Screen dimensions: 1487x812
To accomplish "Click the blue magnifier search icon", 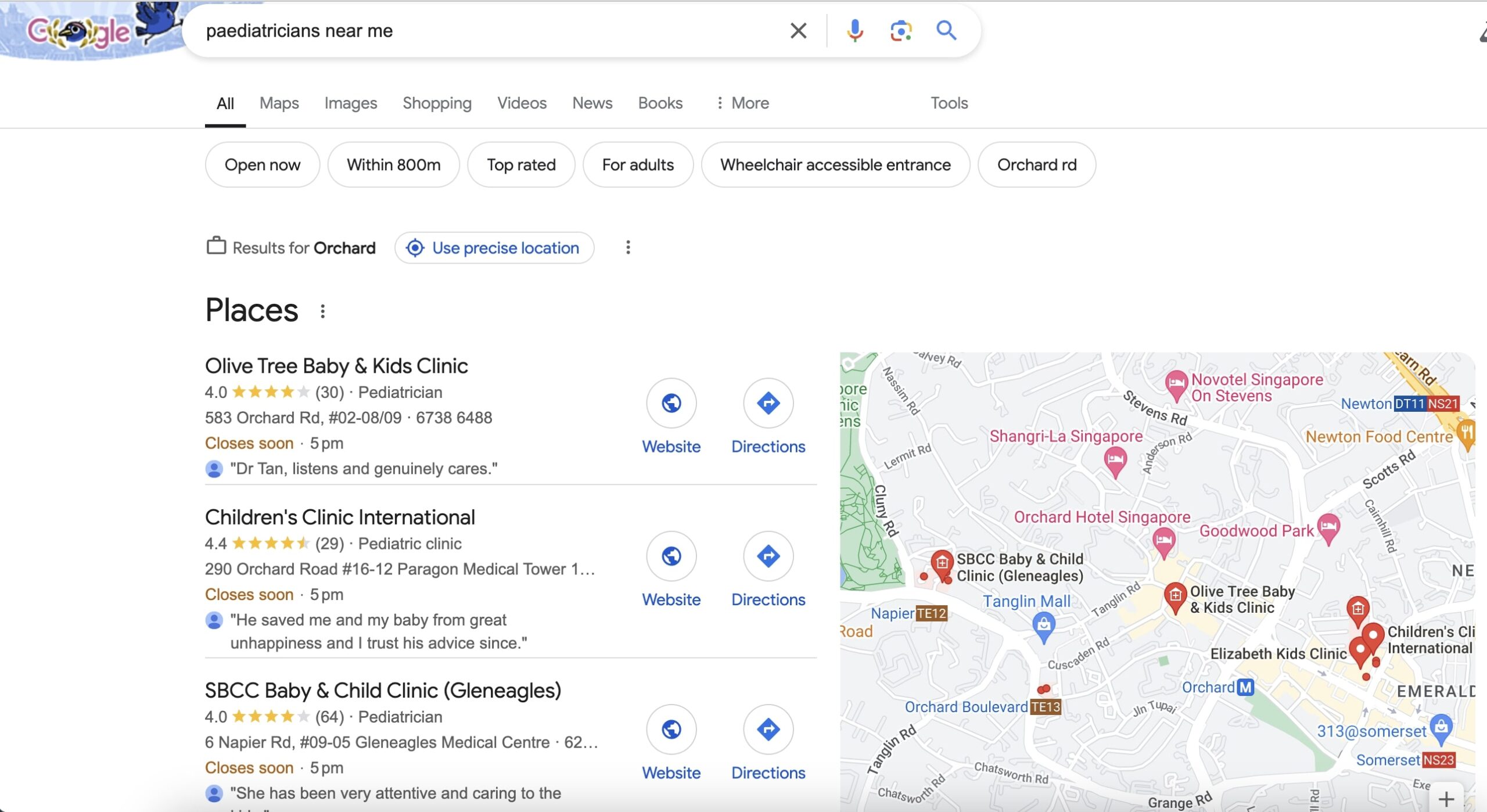I will point(946,30).
